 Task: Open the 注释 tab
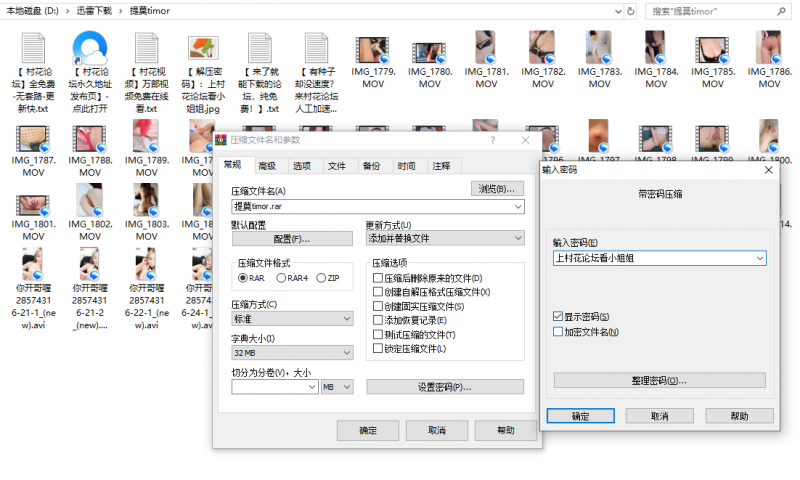point(441,166)
